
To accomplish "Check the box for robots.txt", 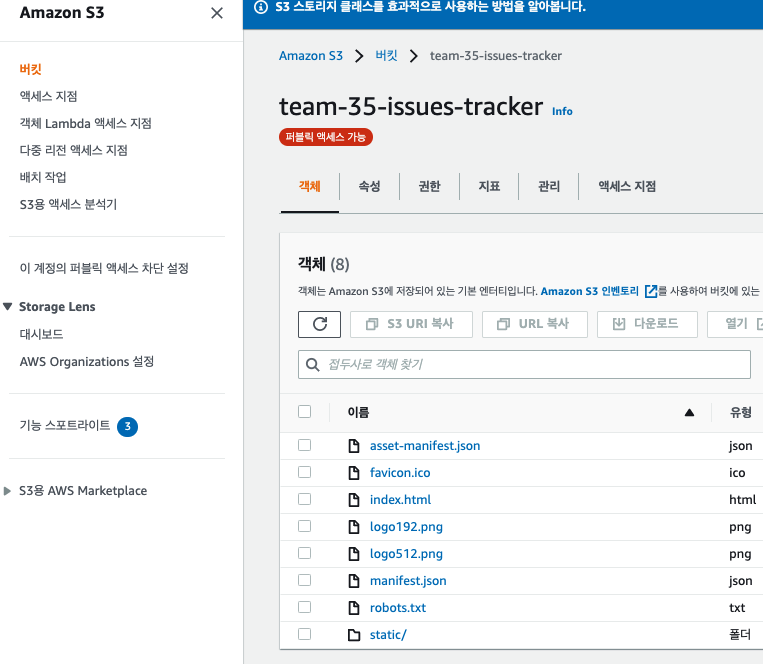I will click(x=305, y=607).
